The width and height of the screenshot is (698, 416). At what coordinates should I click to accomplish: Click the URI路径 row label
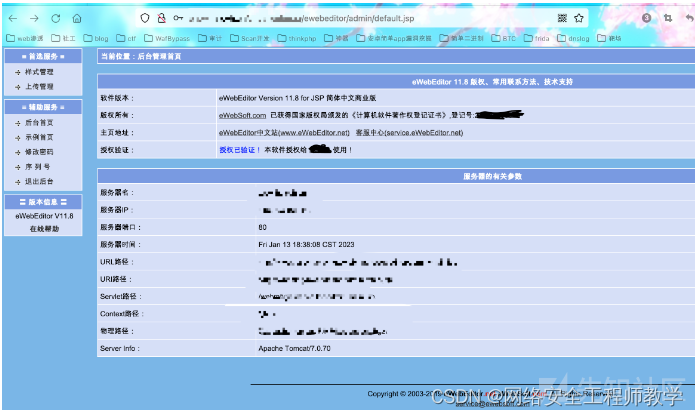click(116, 279)
